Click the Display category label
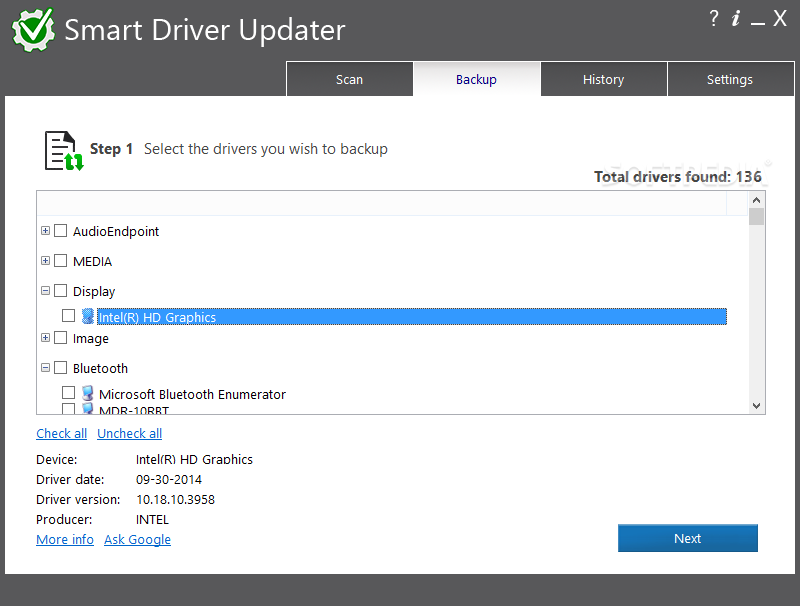This screenshot has height=606, width=800. (94, 292)
